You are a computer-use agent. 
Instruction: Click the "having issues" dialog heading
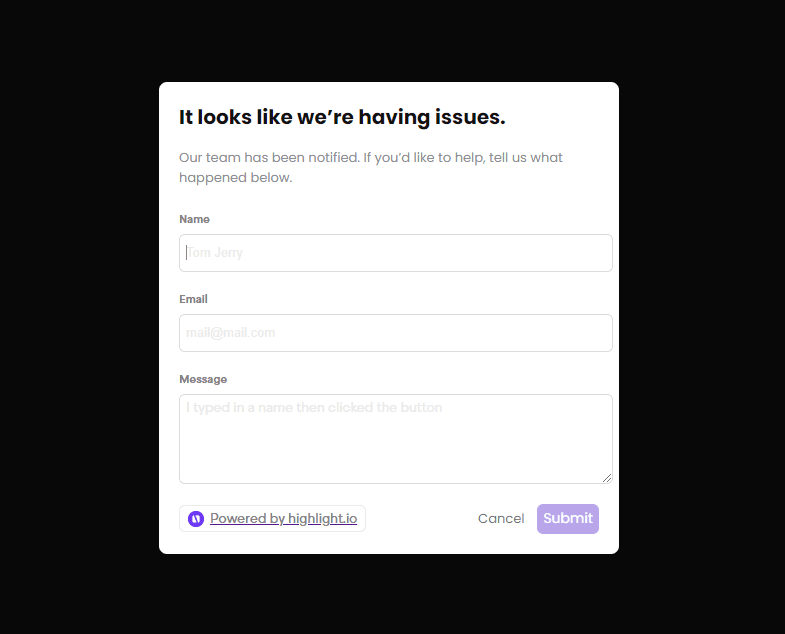point(342,117)
